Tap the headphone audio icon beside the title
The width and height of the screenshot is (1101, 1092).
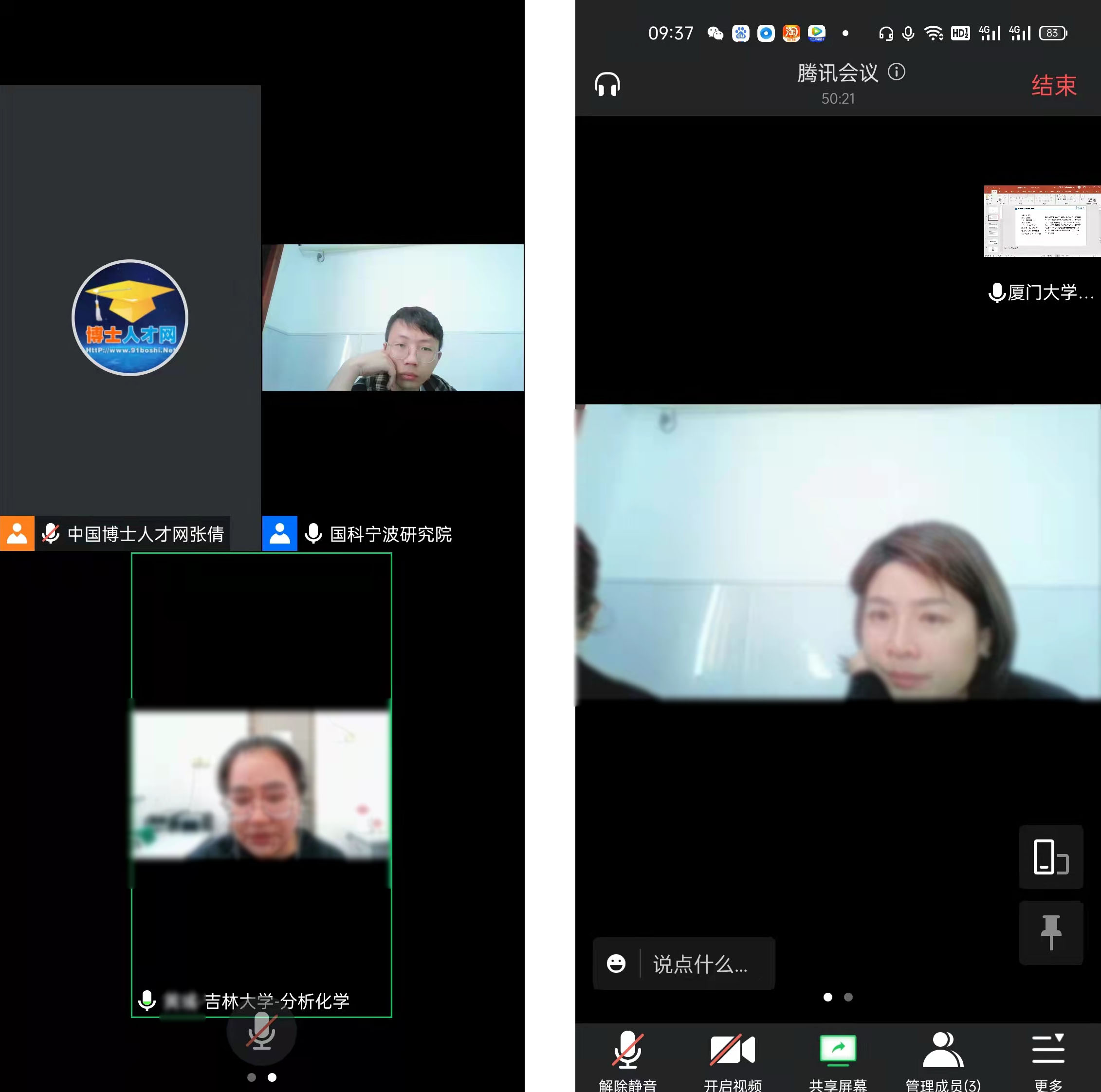[x=607, y=84]
